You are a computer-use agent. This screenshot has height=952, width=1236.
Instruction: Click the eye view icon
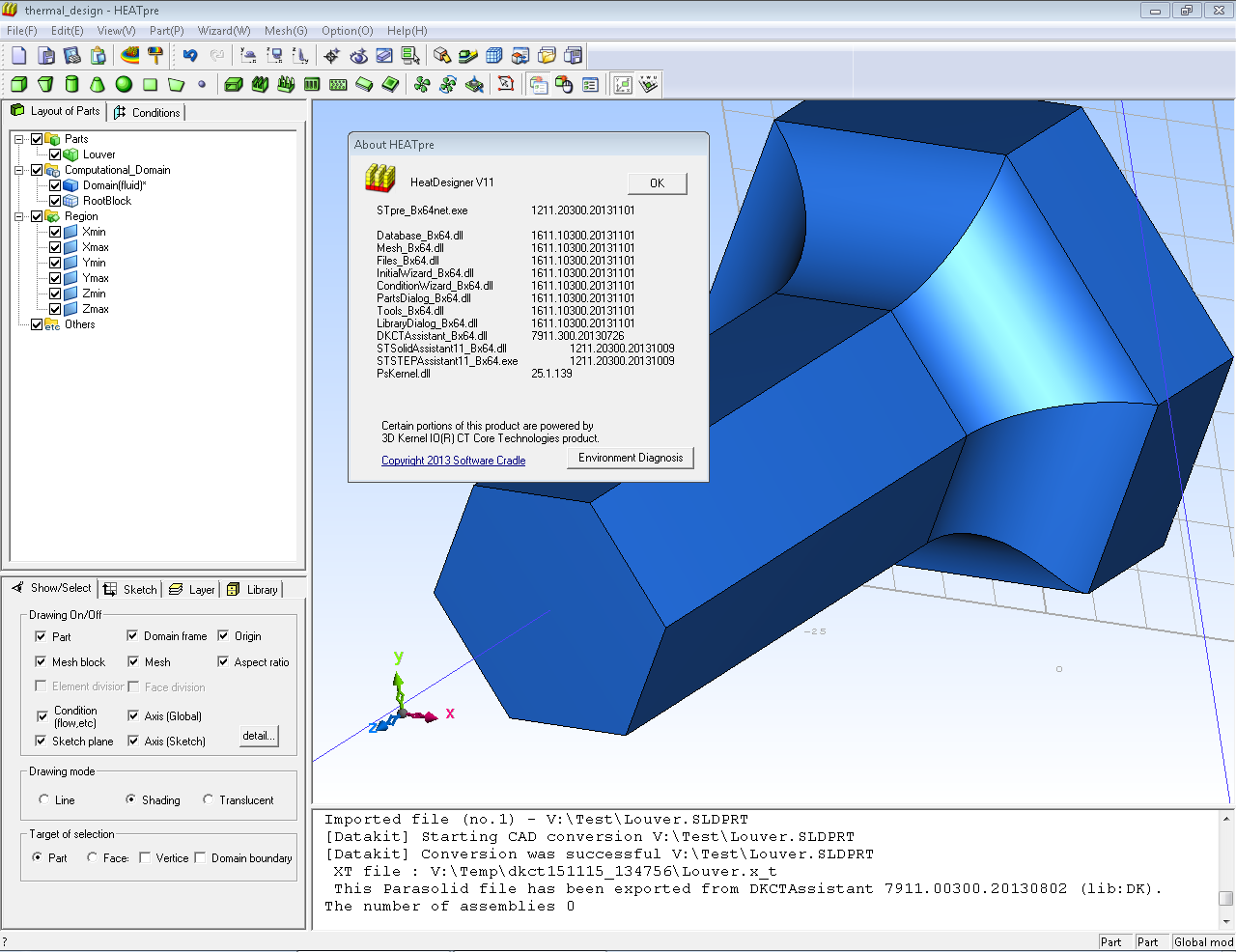(x=358, y=55)
